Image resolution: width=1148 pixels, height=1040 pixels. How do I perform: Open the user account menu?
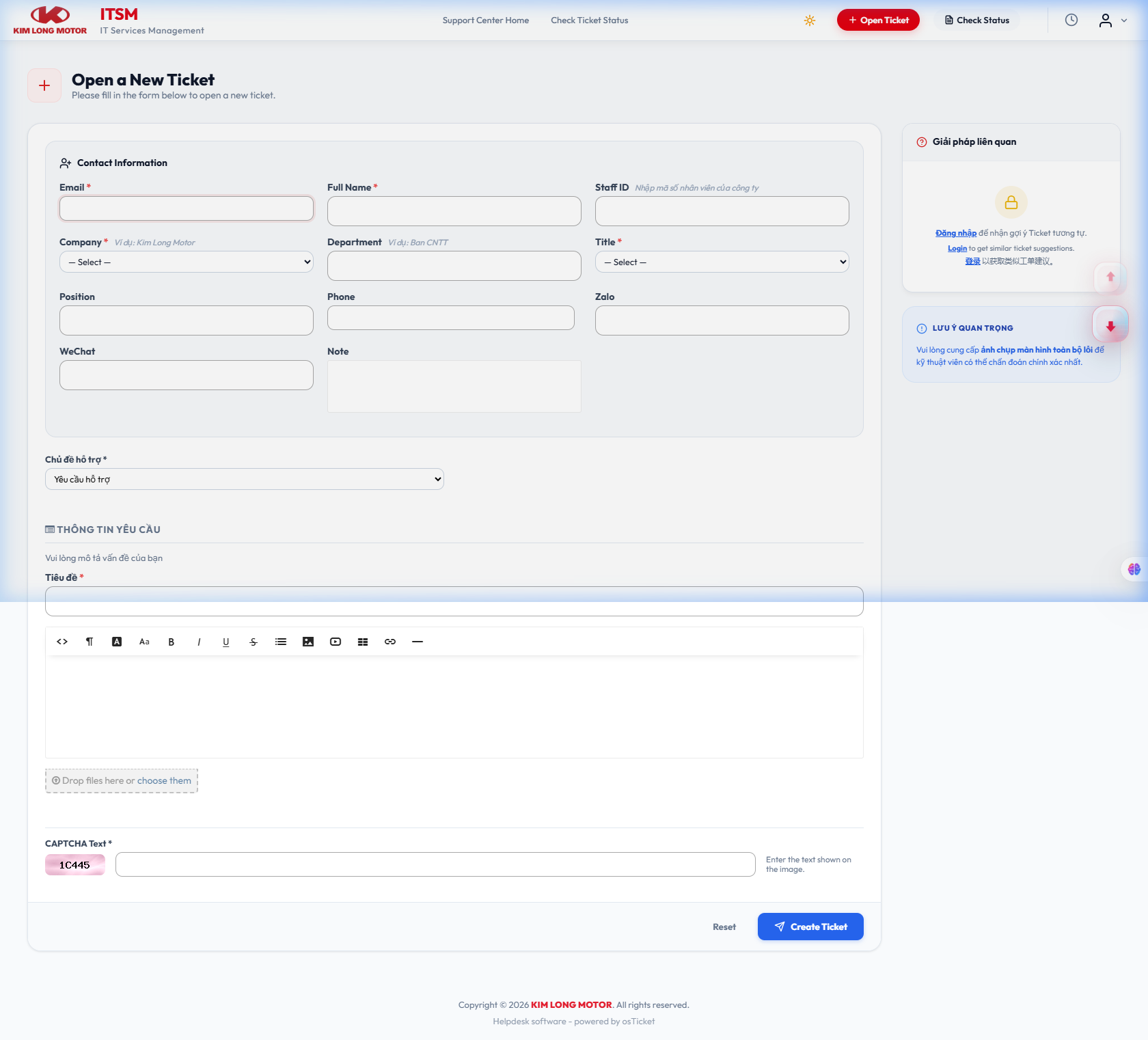pos(1113,20)
